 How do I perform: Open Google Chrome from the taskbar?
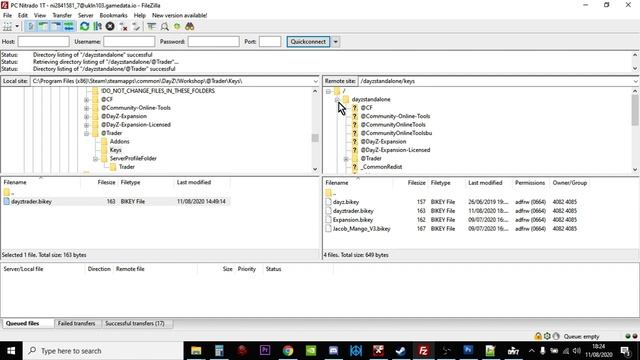288,351
